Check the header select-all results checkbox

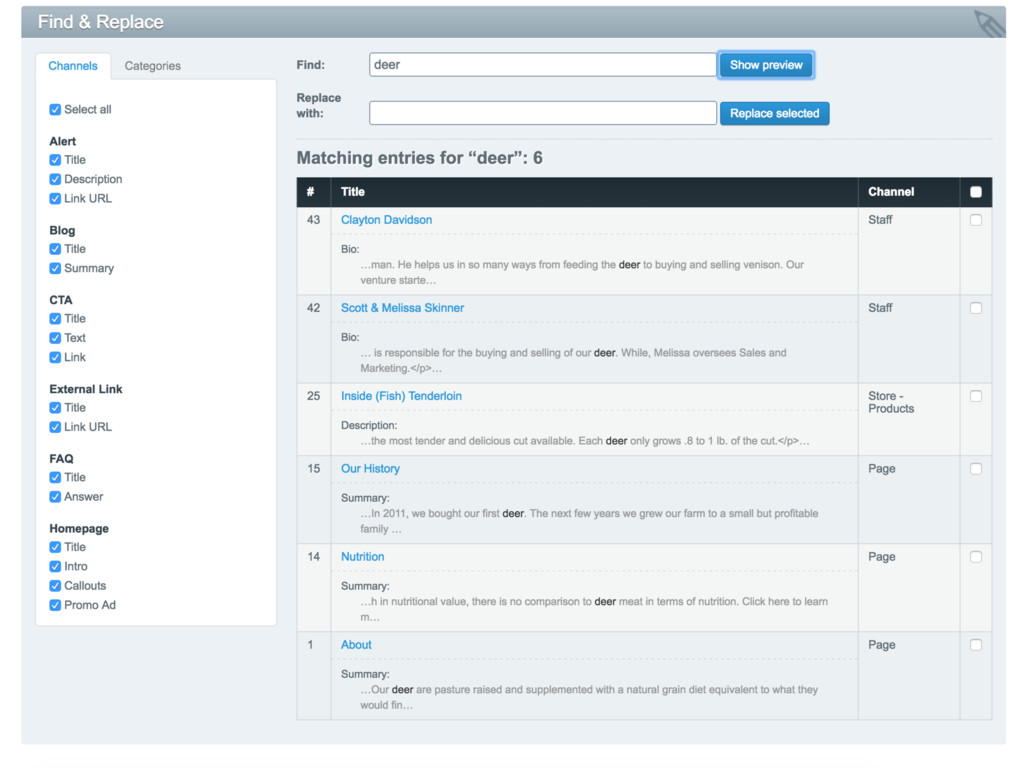pyautogui.click(x=976, y=192)
